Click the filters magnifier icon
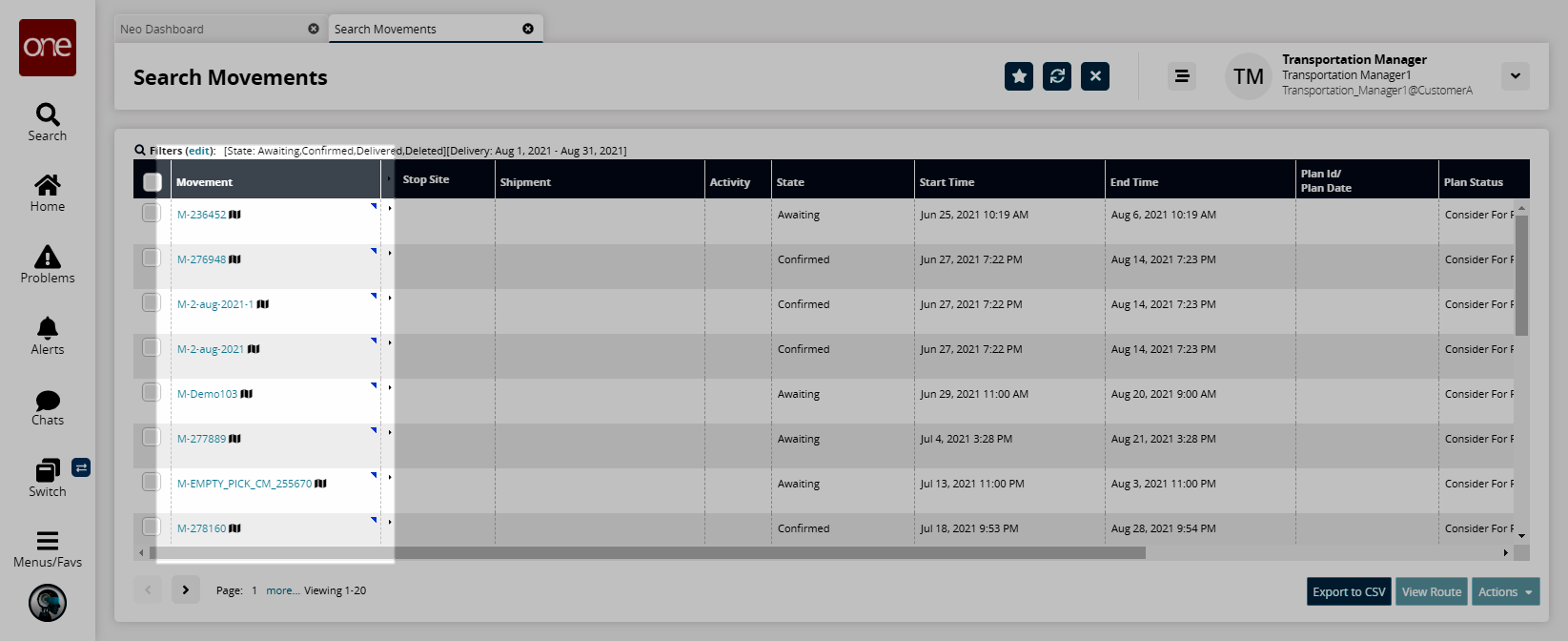The image size is (1568, 641). point(140,151)
